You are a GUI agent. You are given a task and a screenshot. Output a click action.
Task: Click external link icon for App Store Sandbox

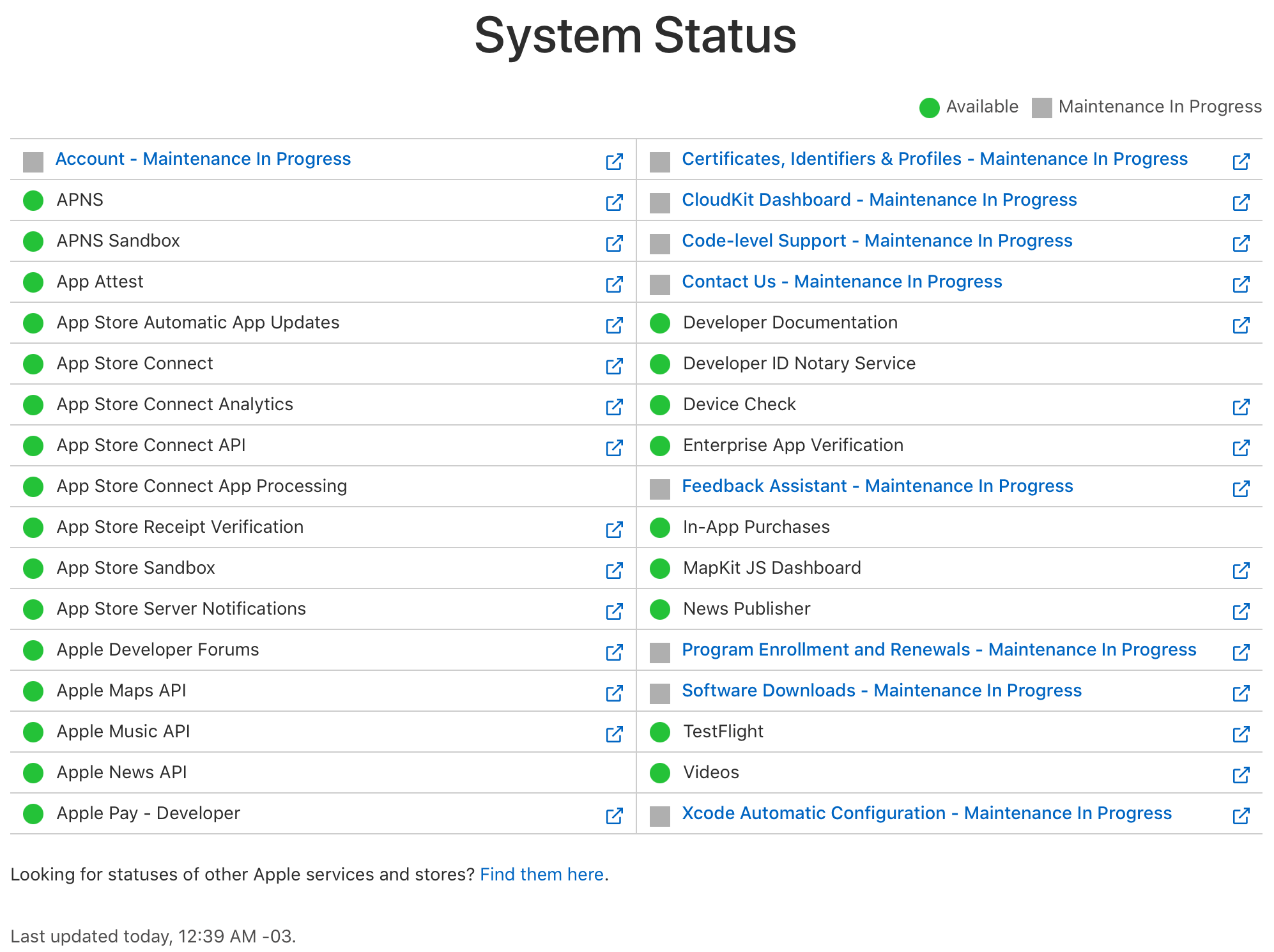(614, 571)
